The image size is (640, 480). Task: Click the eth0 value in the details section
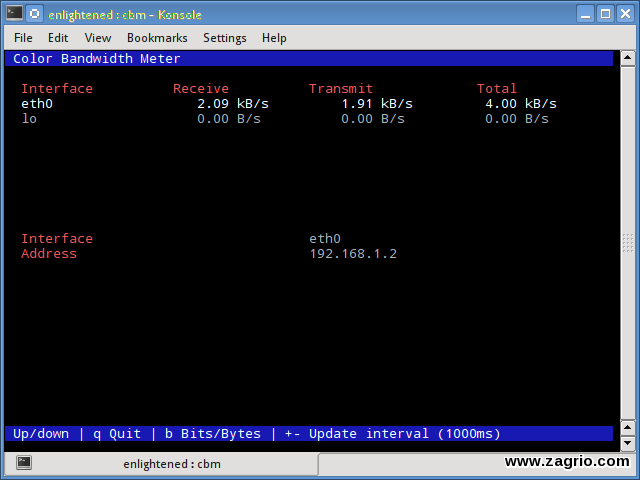point(325,238)
